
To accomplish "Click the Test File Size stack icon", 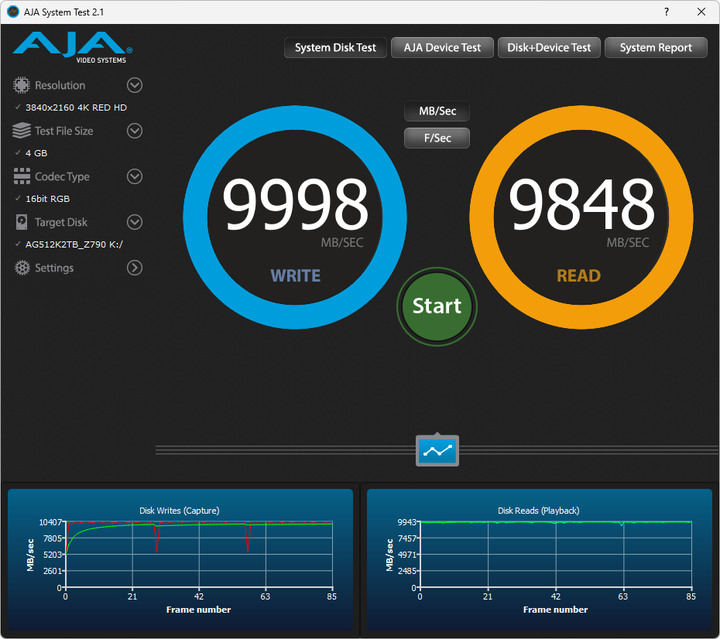I will point(21,130).
